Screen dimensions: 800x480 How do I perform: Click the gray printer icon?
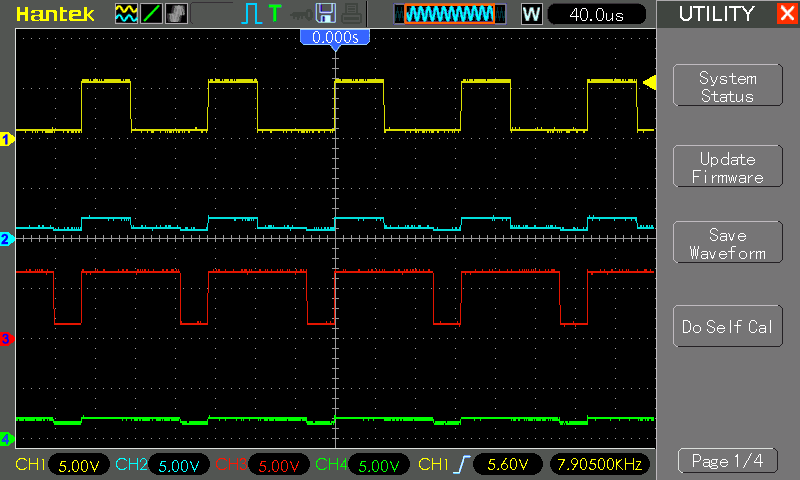[352, 14]
